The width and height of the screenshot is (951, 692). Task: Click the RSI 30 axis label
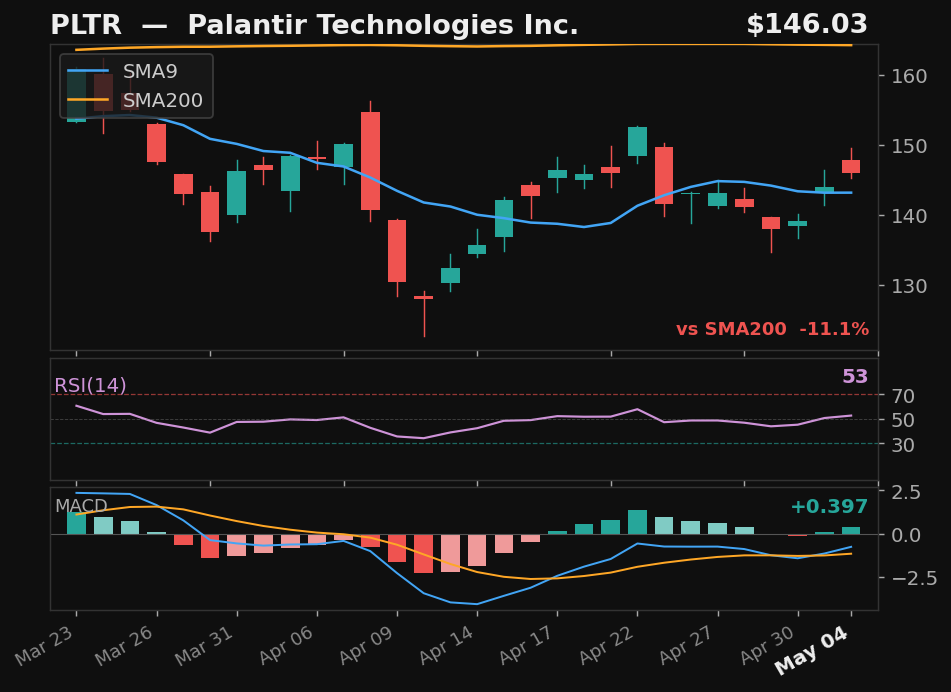[x=902, y=445]
